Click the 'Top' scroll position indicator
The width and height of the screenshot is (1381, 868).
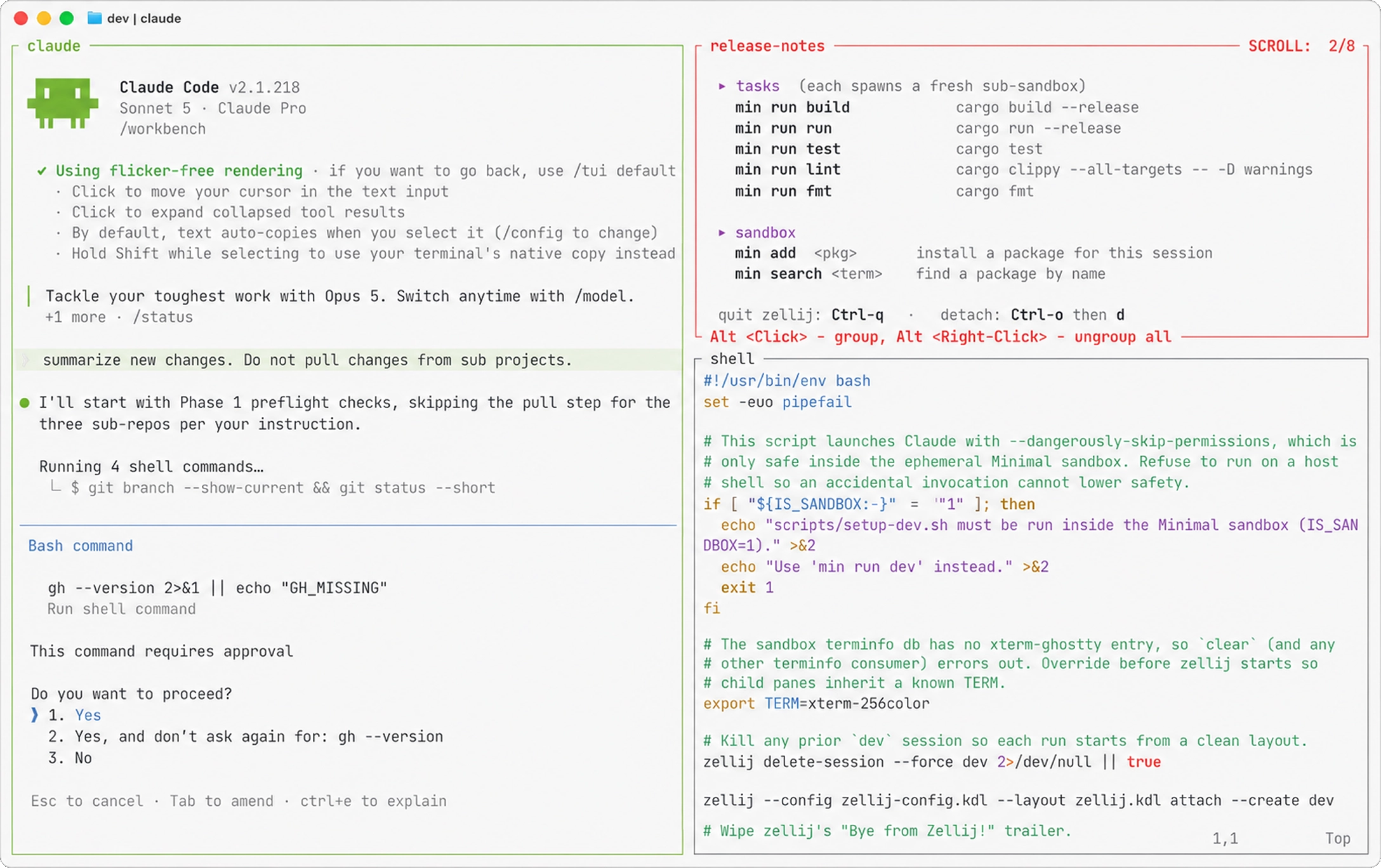tap(1338, 839)
